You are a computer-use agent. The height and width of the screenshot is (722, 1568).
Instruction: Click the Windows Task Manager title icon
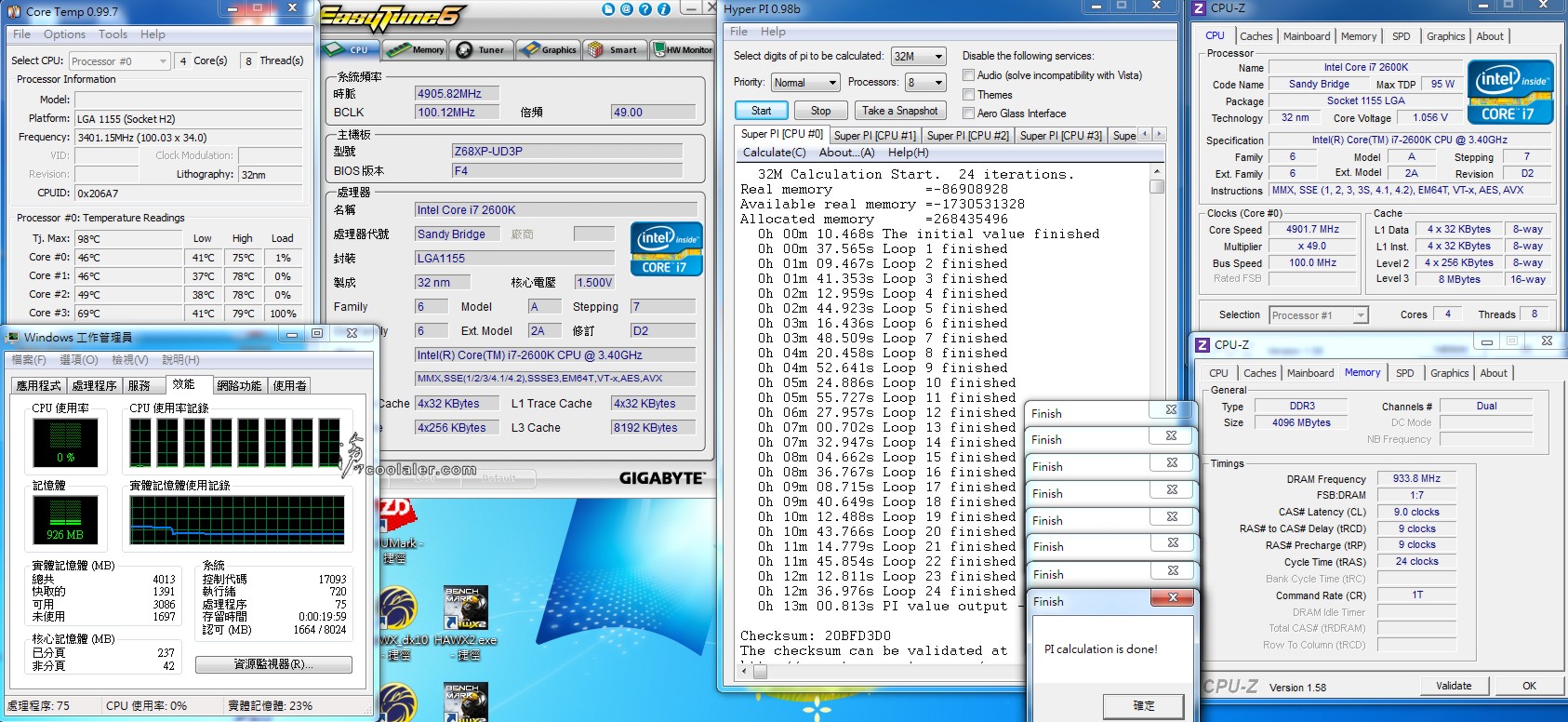(x=12, y=337)
